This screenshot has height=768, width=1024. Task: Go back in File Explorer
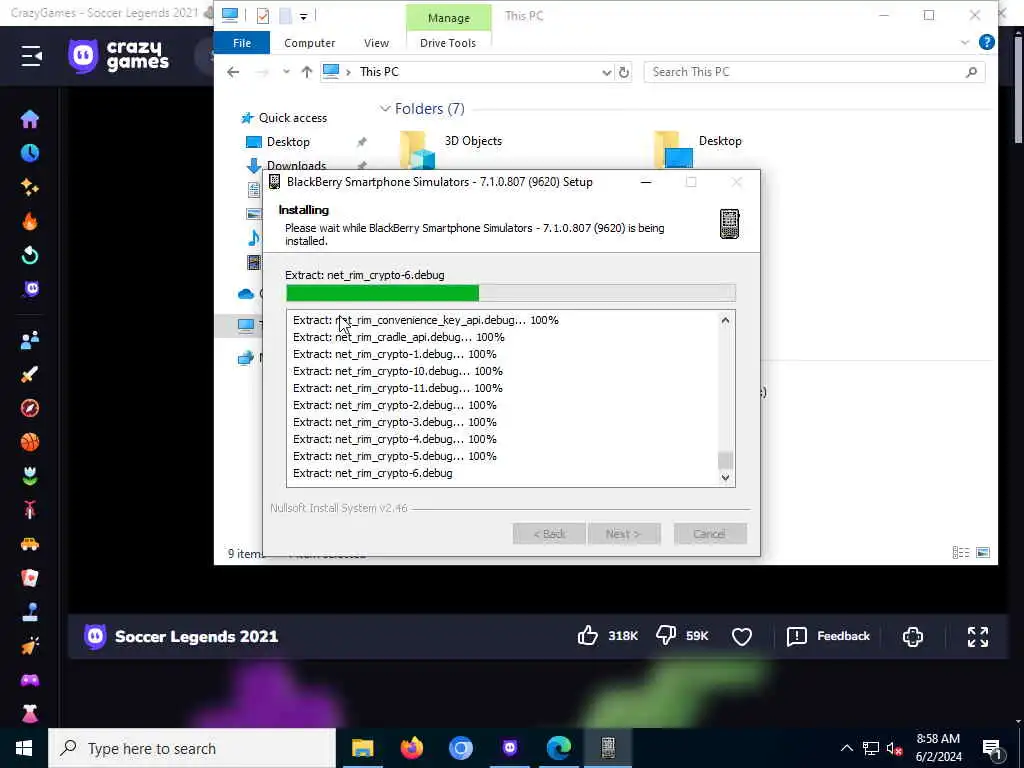(233, 72)
